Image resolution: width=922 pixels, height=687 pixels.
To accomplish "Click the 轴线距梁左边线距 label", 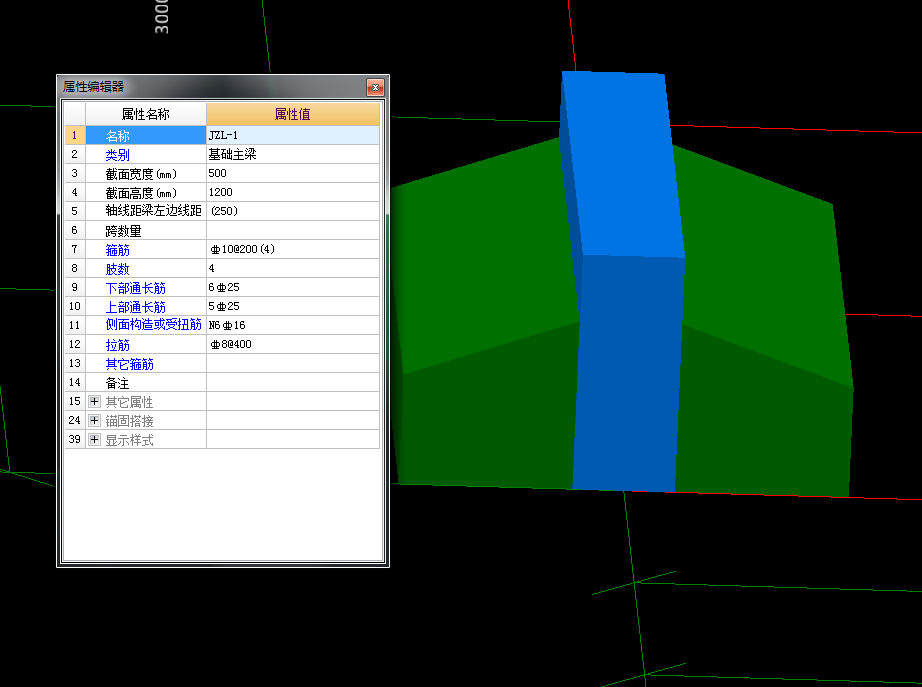I will coord(153,211).
